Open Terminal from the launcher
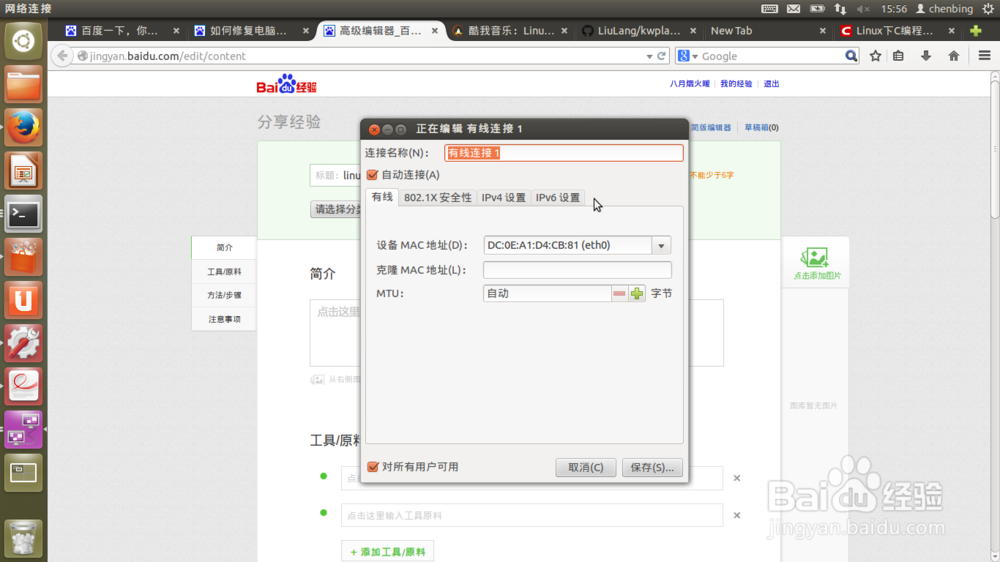 coord(24,214)
